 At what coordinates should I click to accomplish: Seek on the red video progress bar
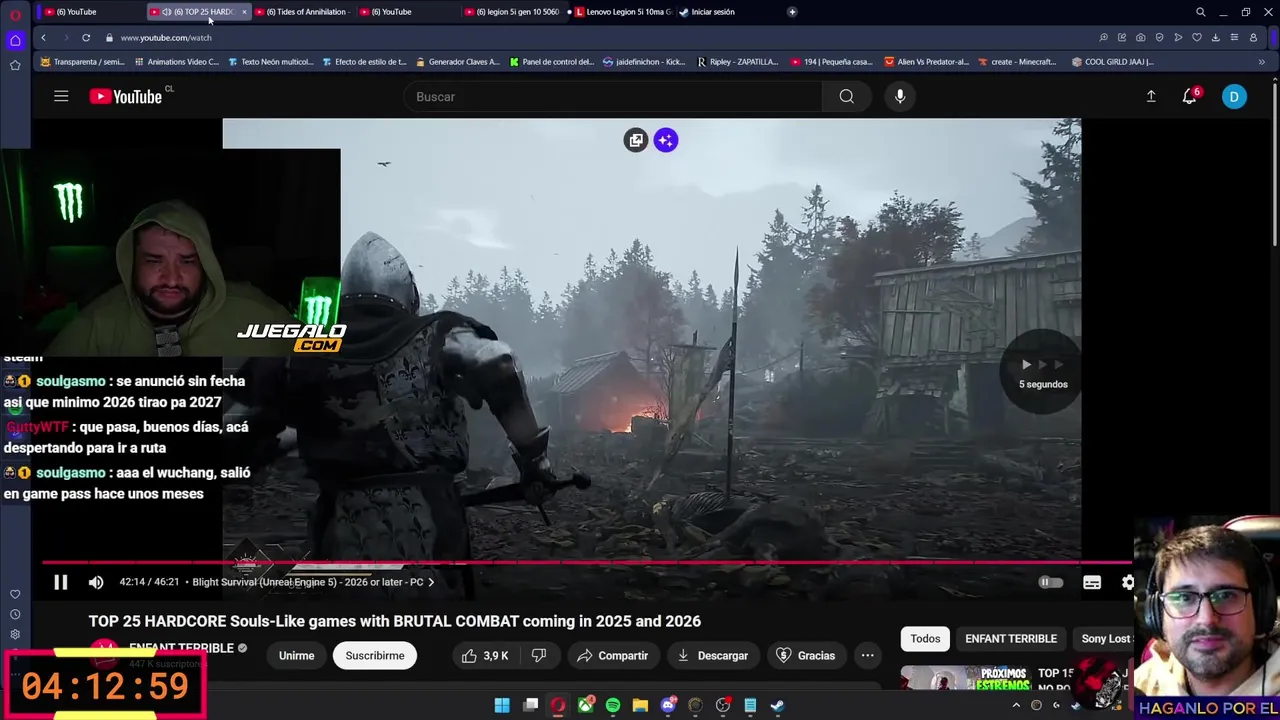586,562
